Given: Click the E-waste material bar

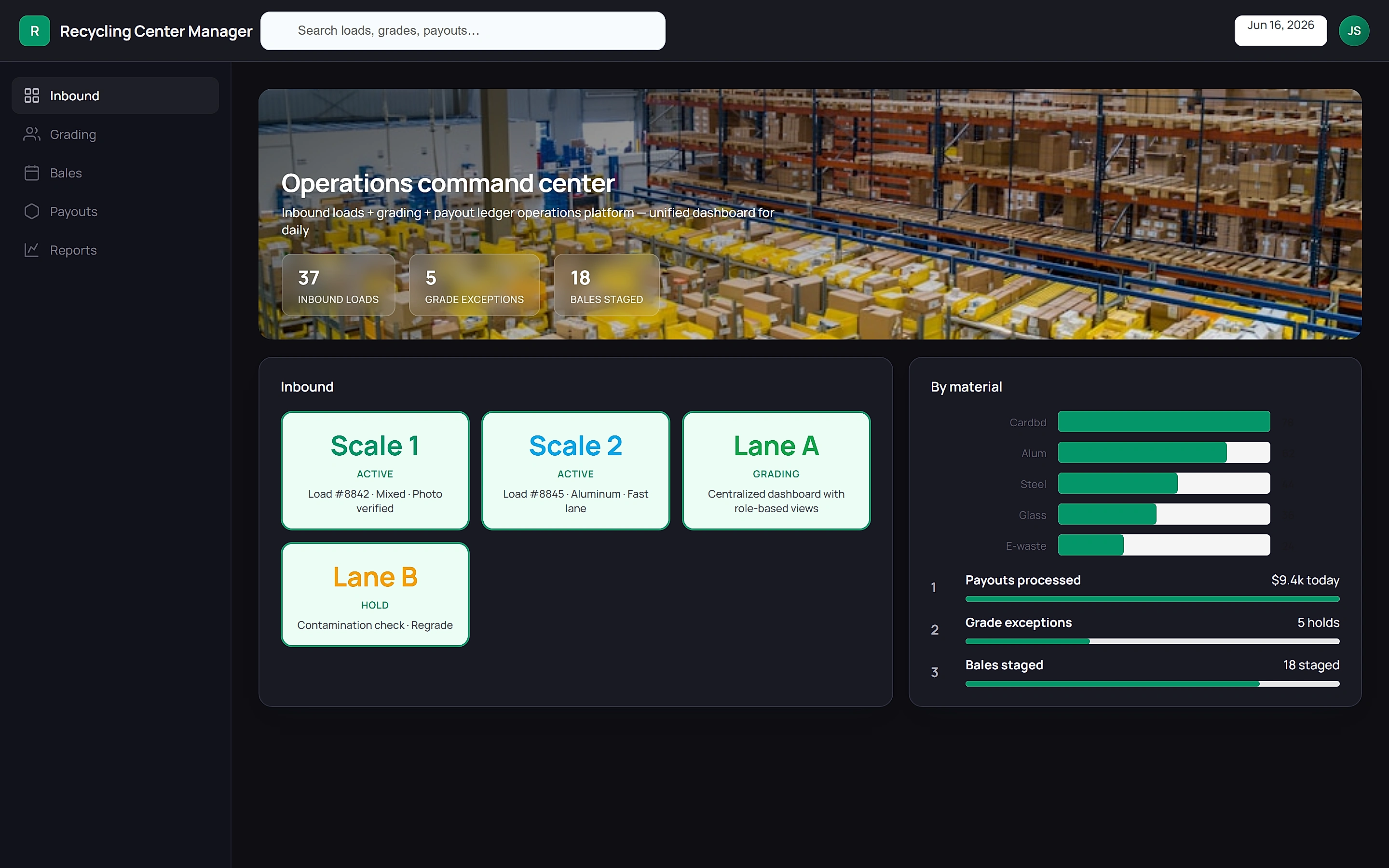Looking at the screenshot, I should point(1163,545).
